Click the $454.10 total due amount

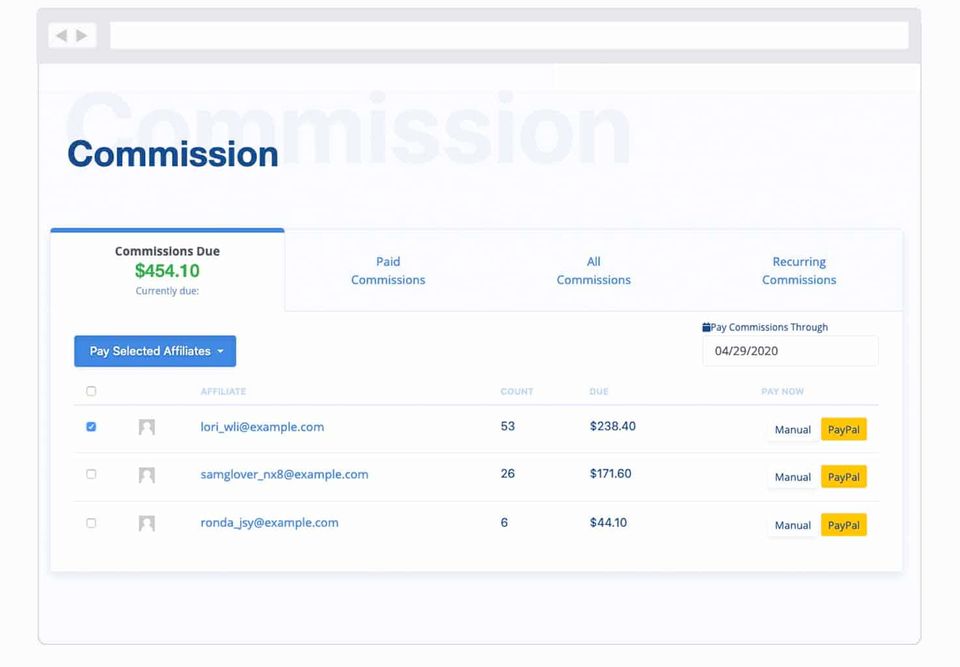tap(167, 271)
